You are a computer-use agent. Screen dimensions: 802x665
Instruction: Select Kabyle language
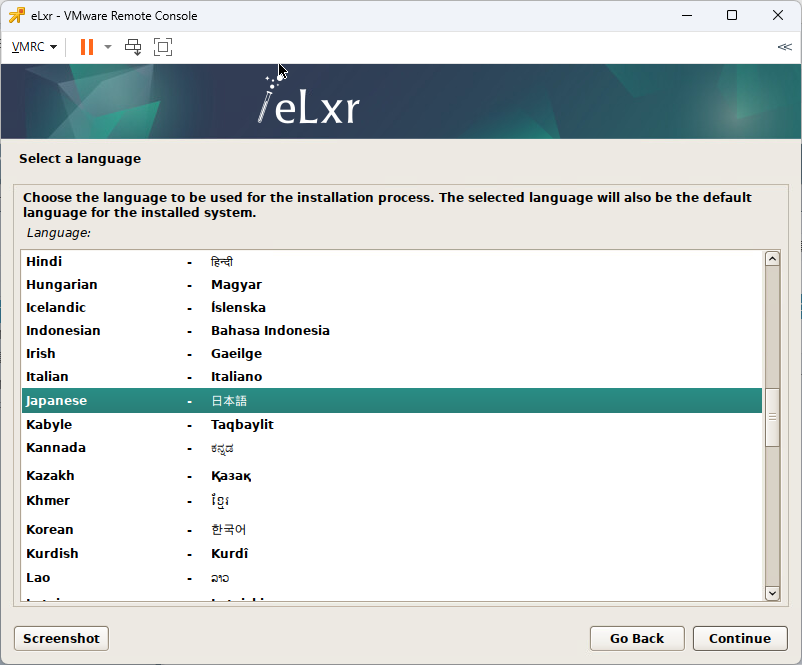point(392,425)
